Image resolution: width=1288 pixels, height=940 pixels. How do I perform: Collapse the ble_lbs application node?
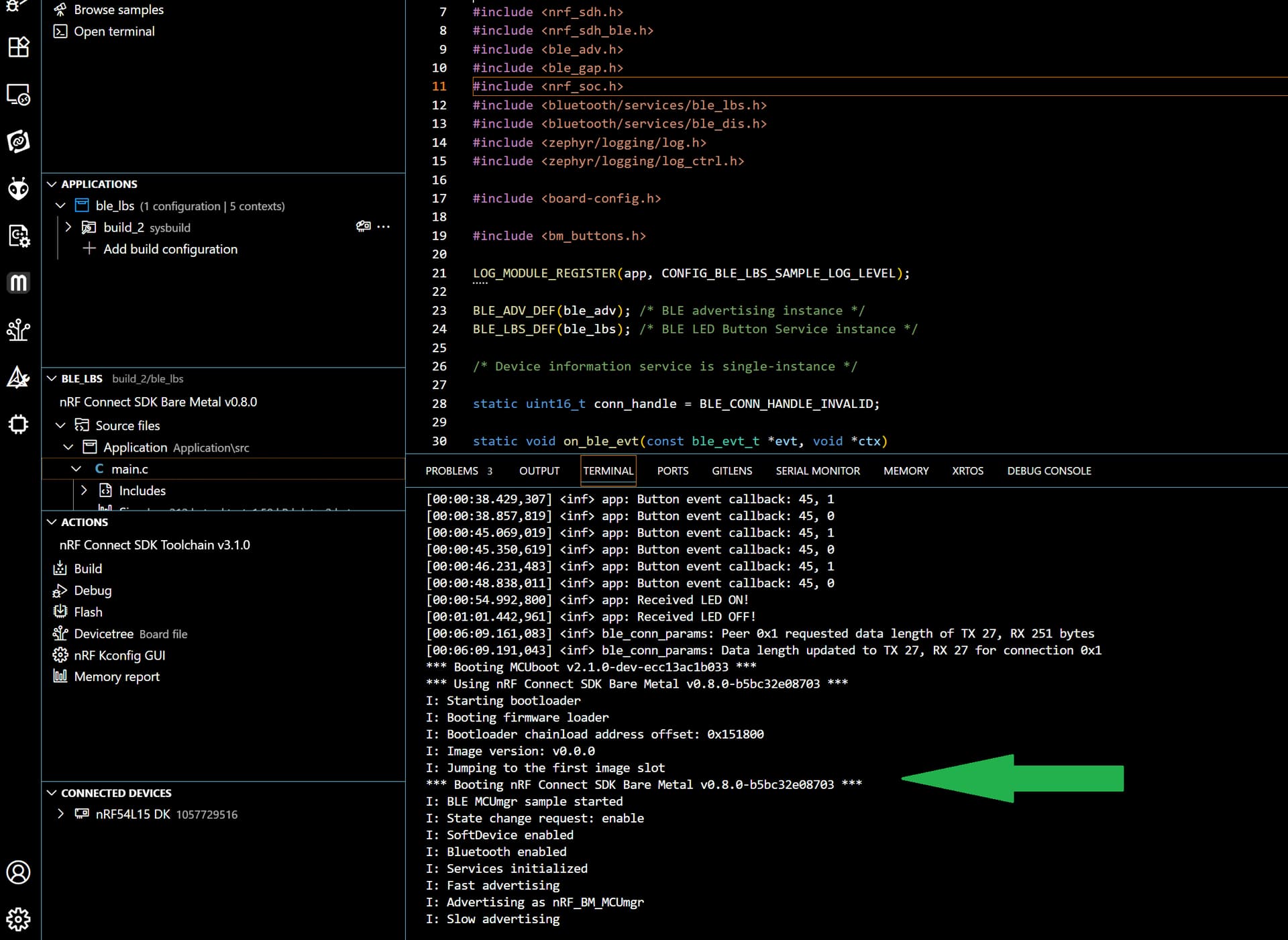coord(60,205)
